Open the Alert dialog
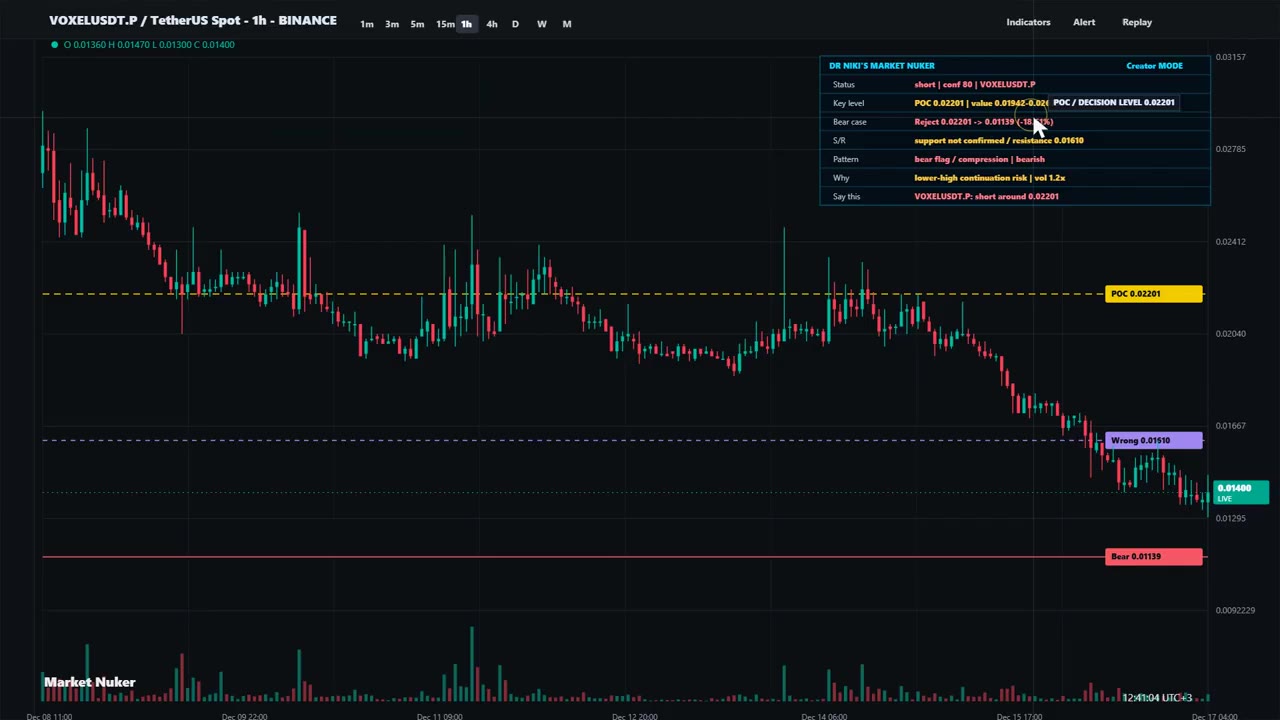 1084,22
